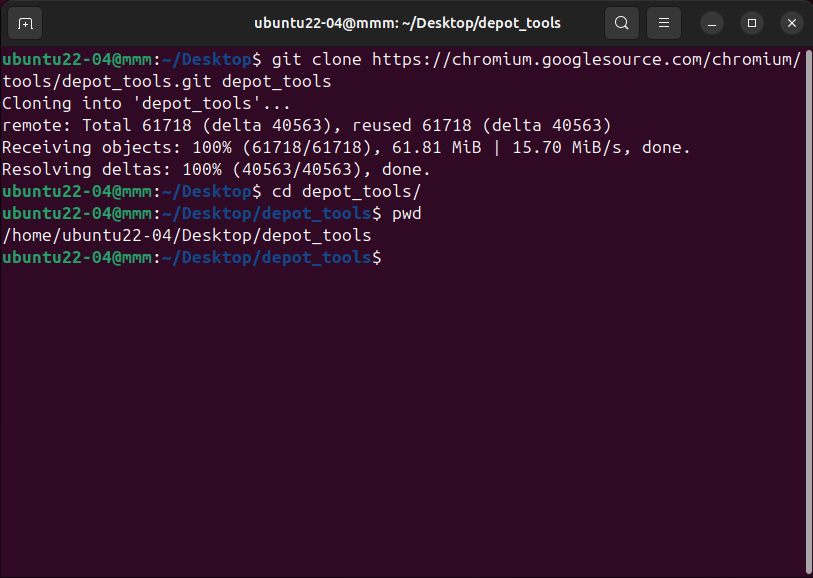Click the 'remote: Total 61718' output line
Image resolution: width=813 pixels, height=578 pixels.
pos(307,125)
